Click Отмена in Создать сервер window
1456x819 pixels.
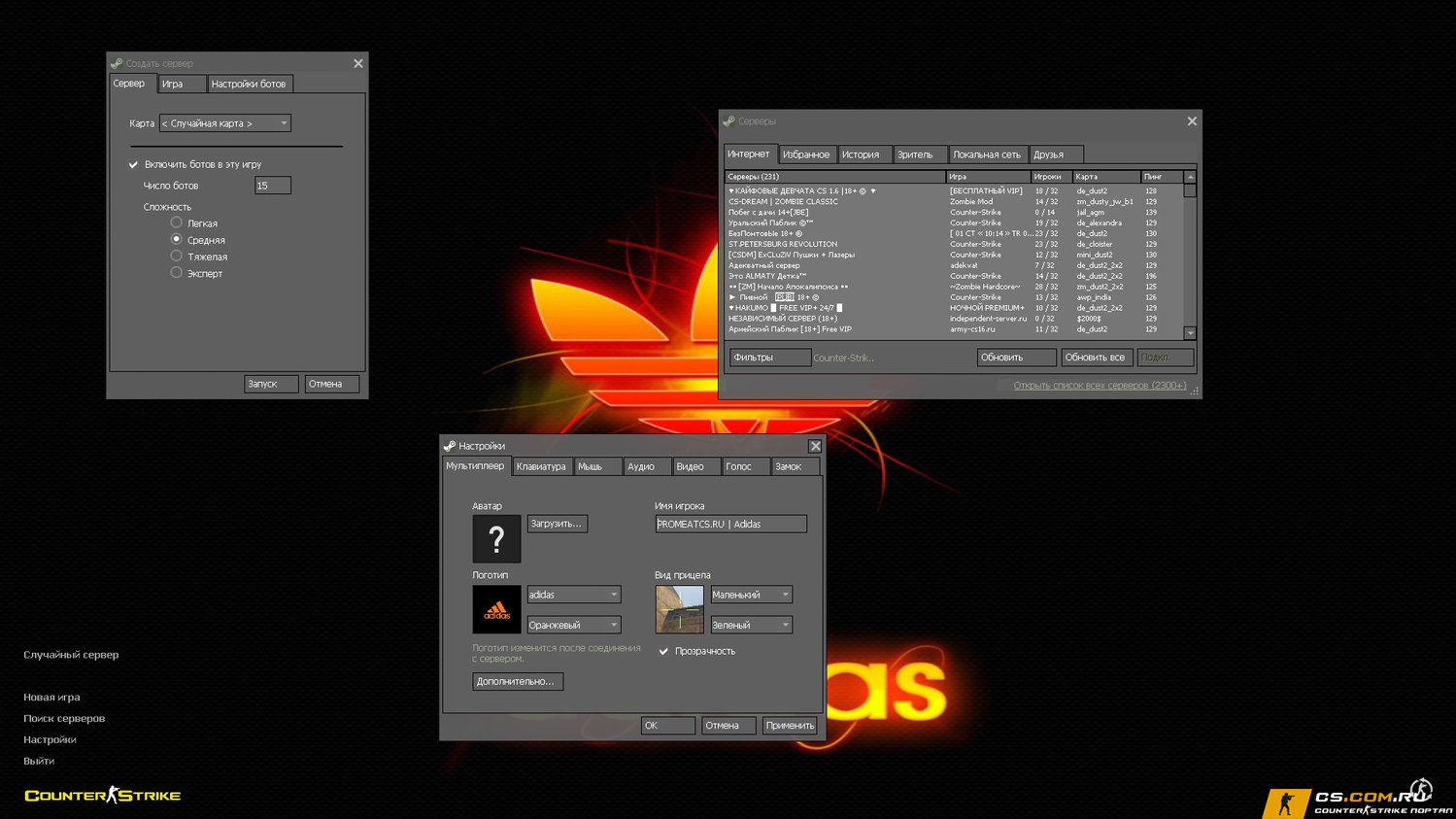331,384
